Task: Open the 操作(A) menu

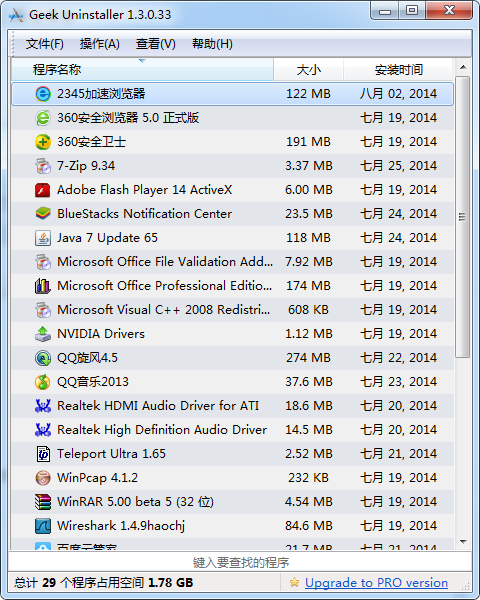Action: pyautogui.click(x=100, y=44)
